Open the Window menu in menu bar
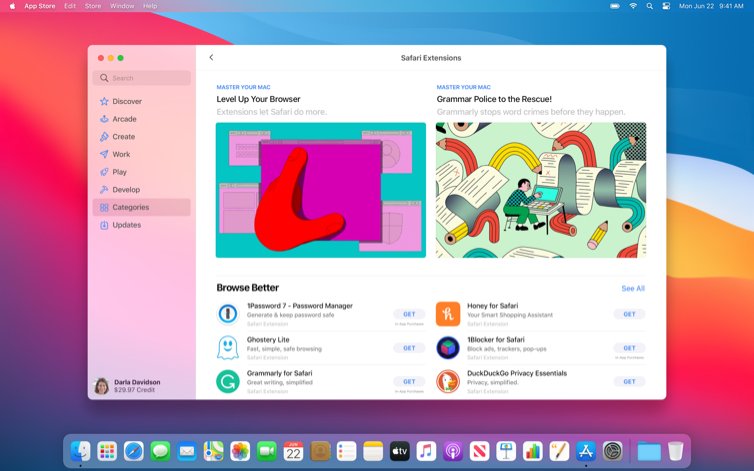 [121, 6]
